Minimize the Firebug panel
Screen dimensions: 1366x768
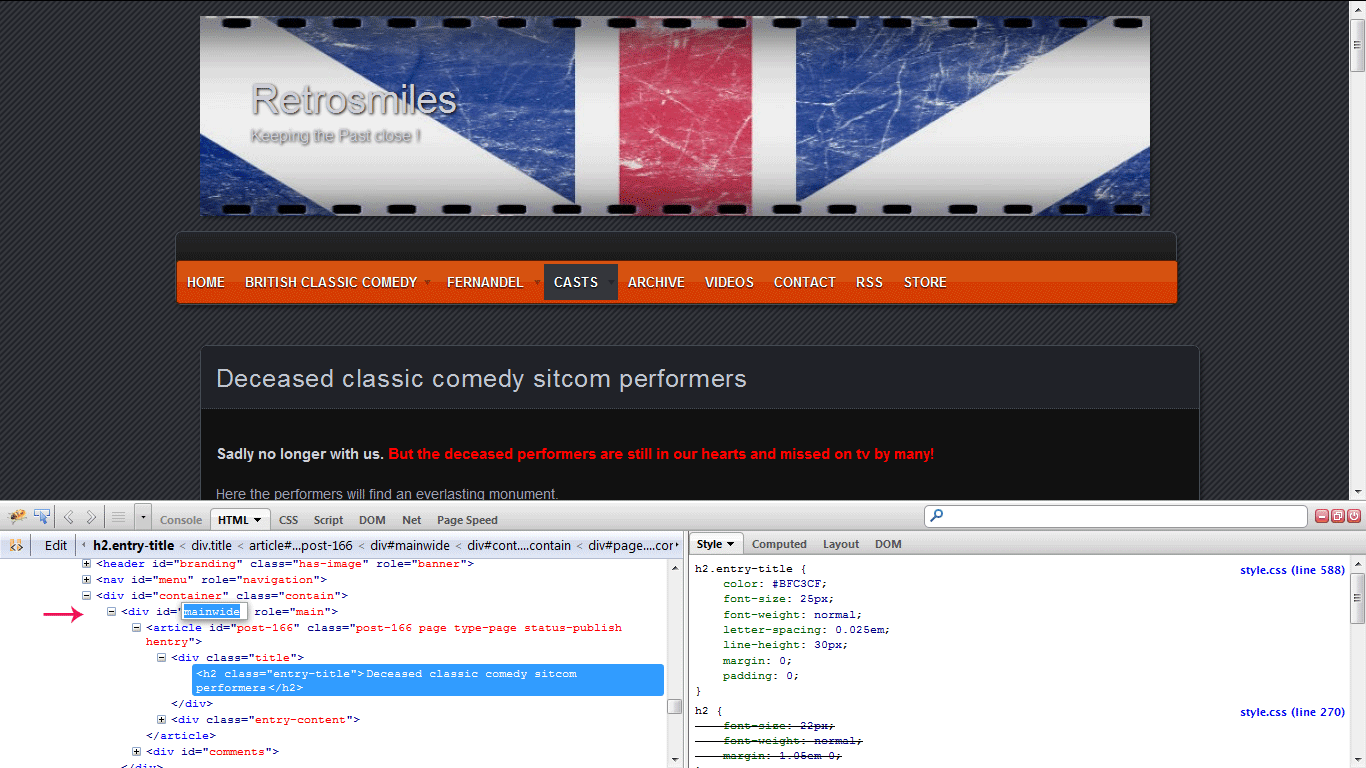1322,516
